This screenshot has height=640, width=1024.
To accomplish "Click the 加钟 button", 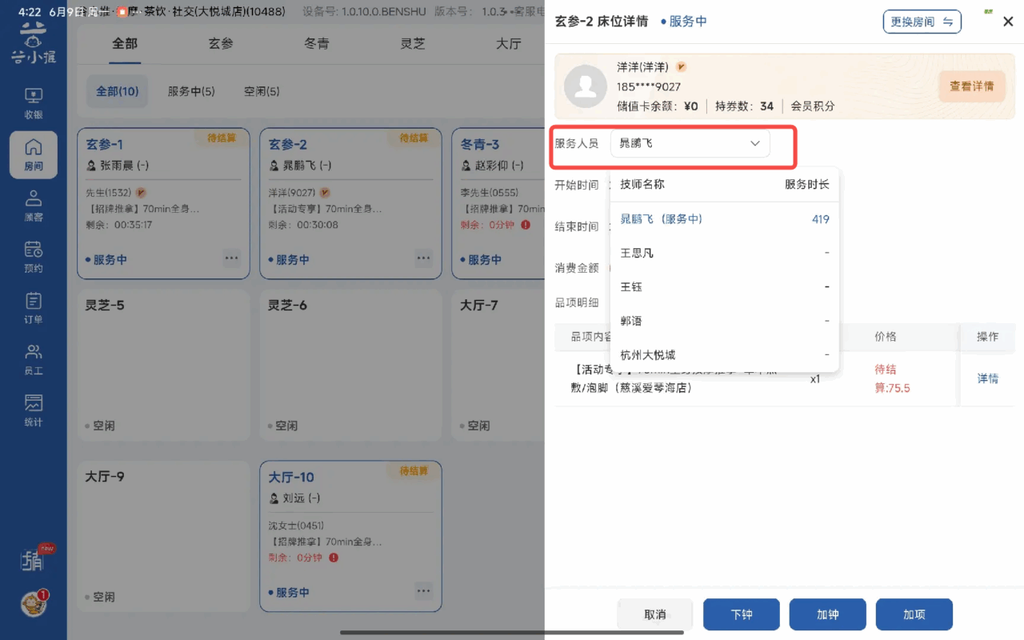I will 827,614.
